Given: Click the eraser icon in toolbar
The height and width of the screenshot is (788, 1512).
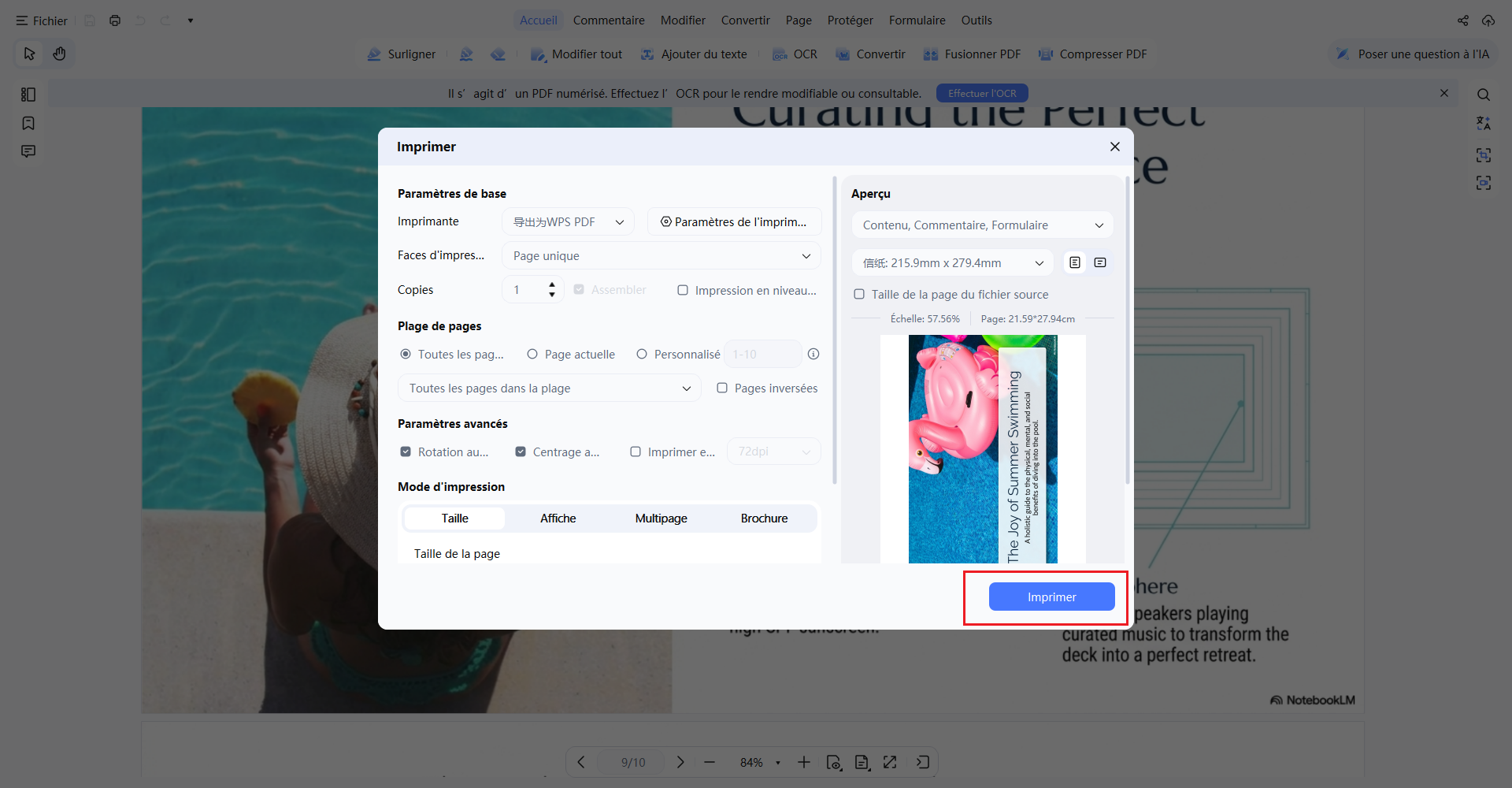Looking at the screenshot, I should pos(498,54).
